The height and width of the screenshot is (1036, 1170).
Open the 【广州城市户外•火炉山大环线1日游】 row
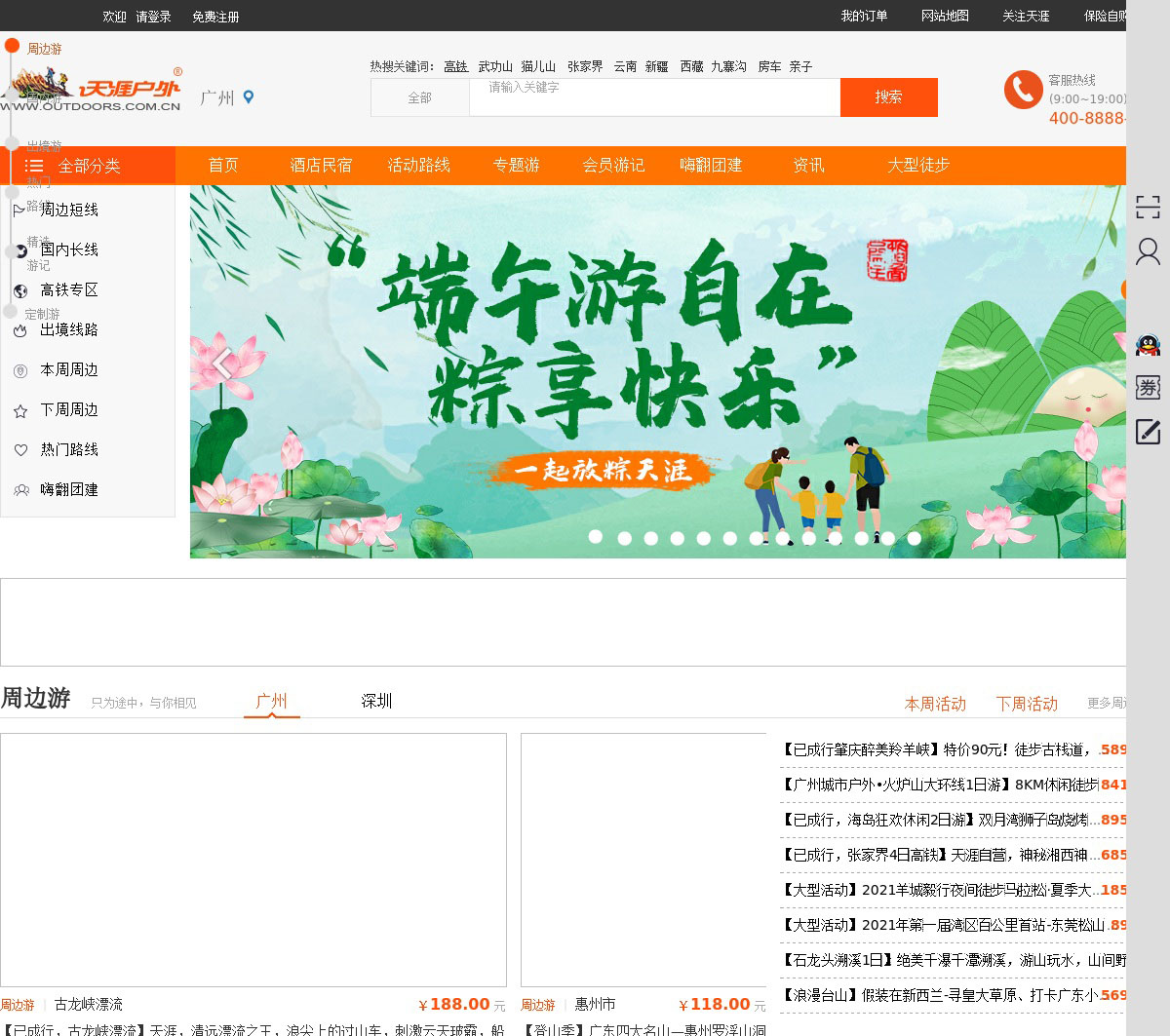pos(953,786)
